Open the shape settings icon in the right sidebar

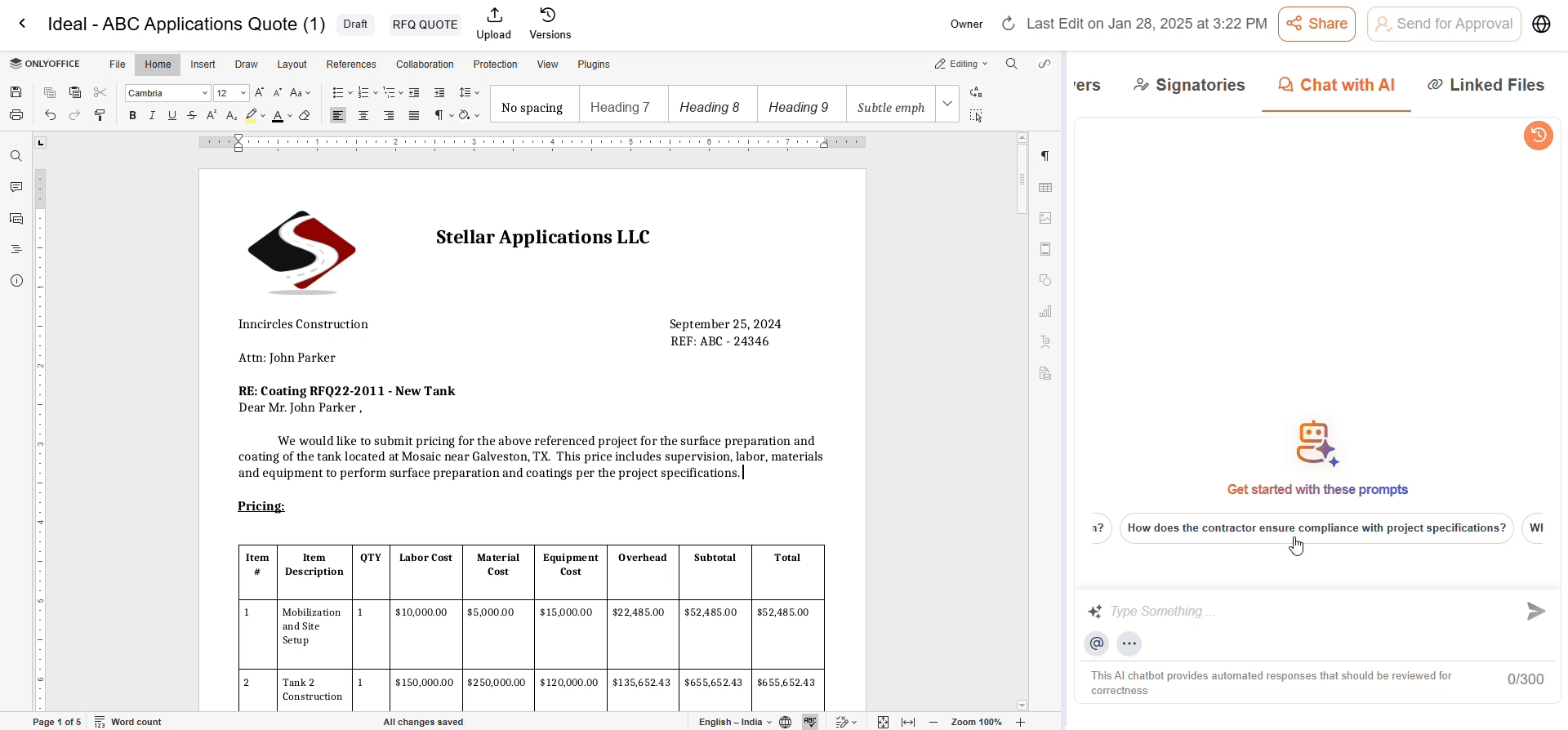(1045, 281)
